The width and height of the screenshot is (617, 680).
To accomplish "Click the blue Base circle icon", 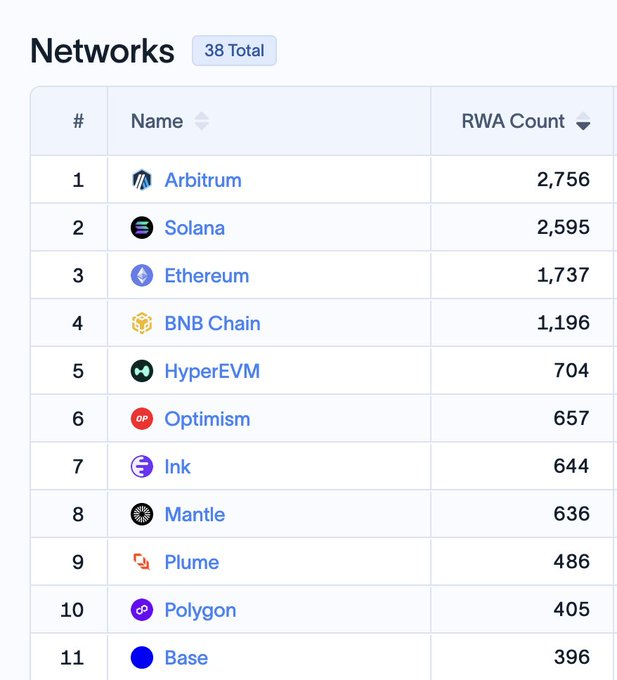I will click(142, 657).
